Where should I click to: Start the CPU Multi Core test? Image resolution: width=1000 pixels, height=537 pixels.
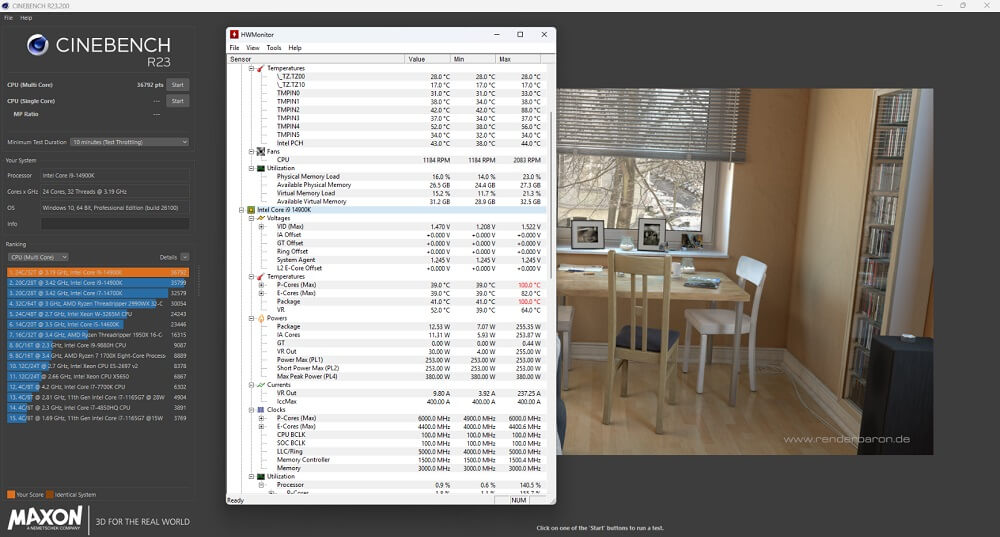(178, 85)
